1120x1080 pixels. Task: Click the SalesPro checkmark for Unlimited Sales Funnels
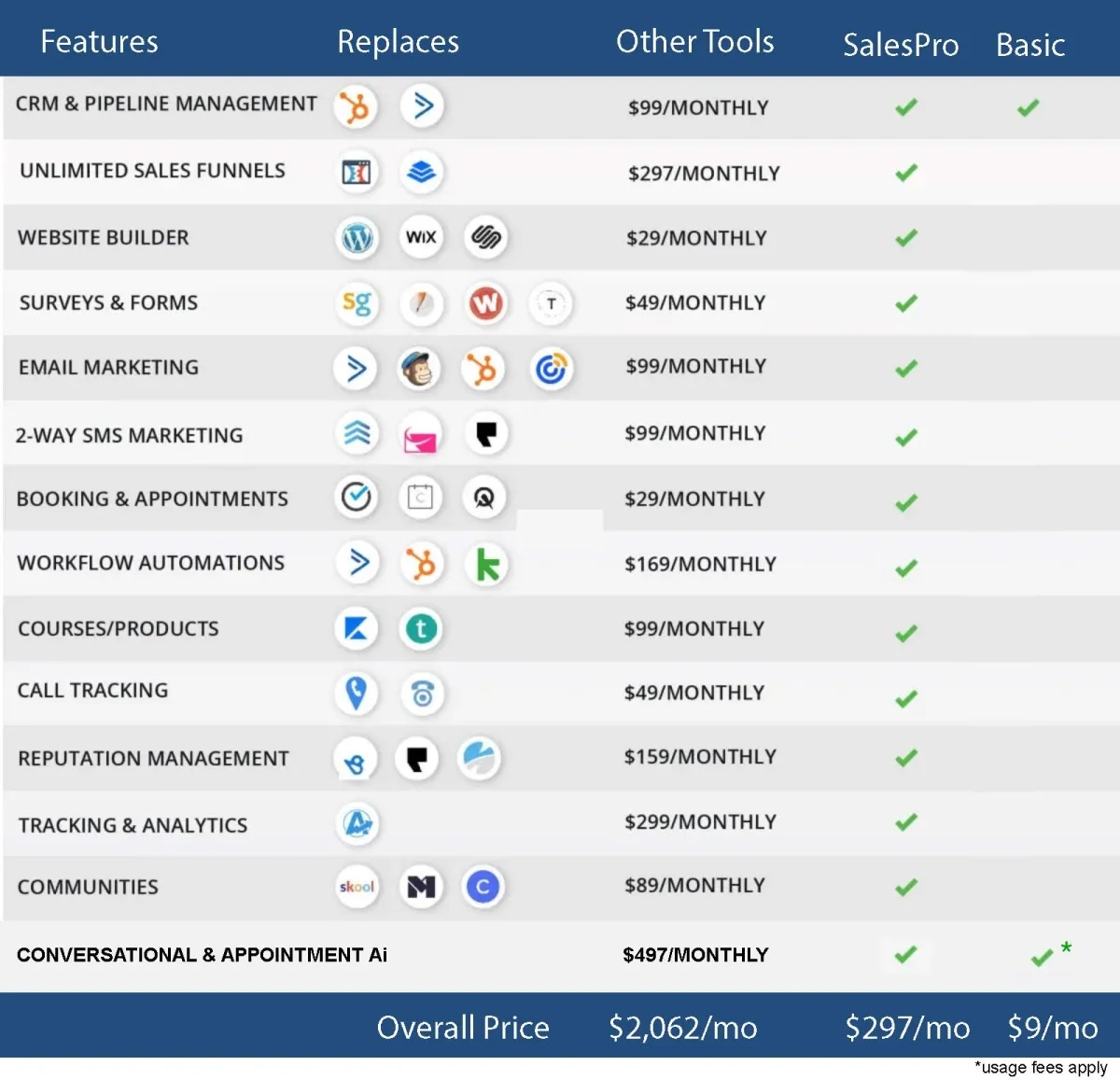[906, 173]
